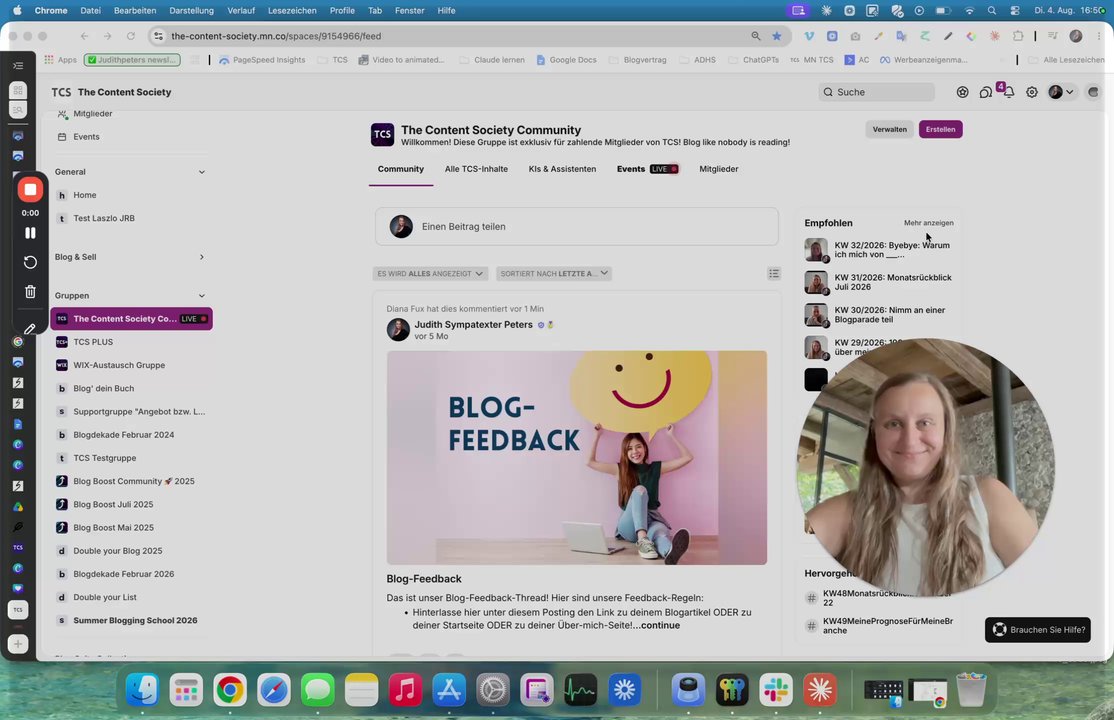Expand the Blog & Sell section
The width and height of the screenshot is (1114, 720).
click(x=202, y=257)
